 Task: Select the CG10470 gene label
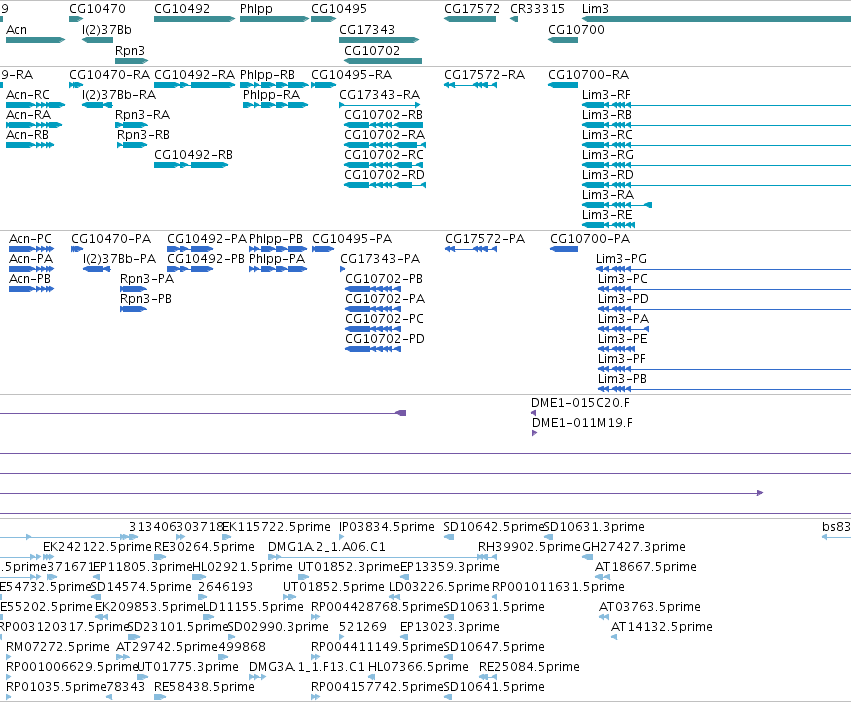coord(97,9)
